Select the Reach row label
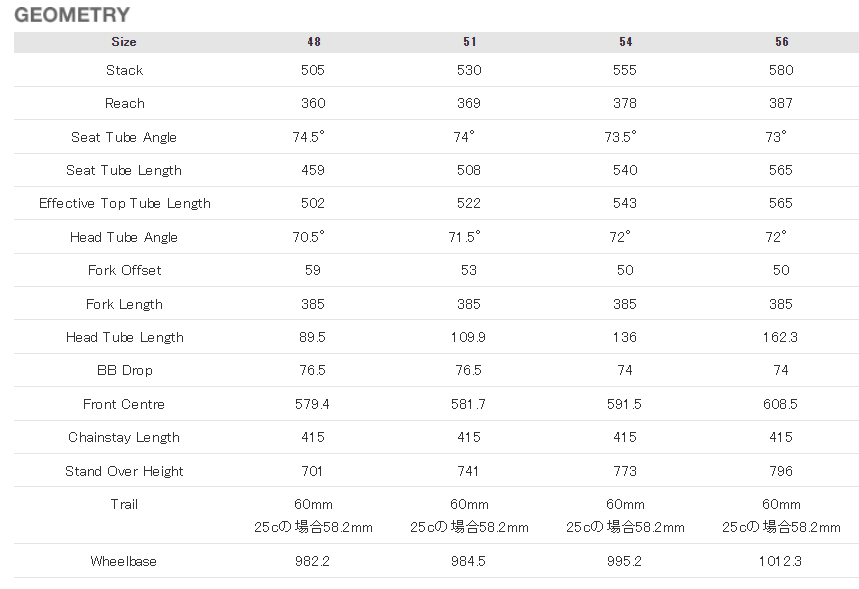 tap(124, 103)
